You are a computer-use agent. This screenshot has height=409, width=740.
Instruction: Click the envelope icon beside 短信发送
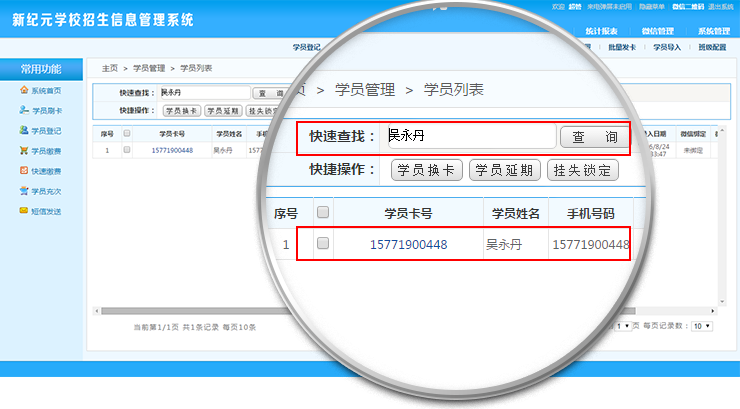[24, 210]
